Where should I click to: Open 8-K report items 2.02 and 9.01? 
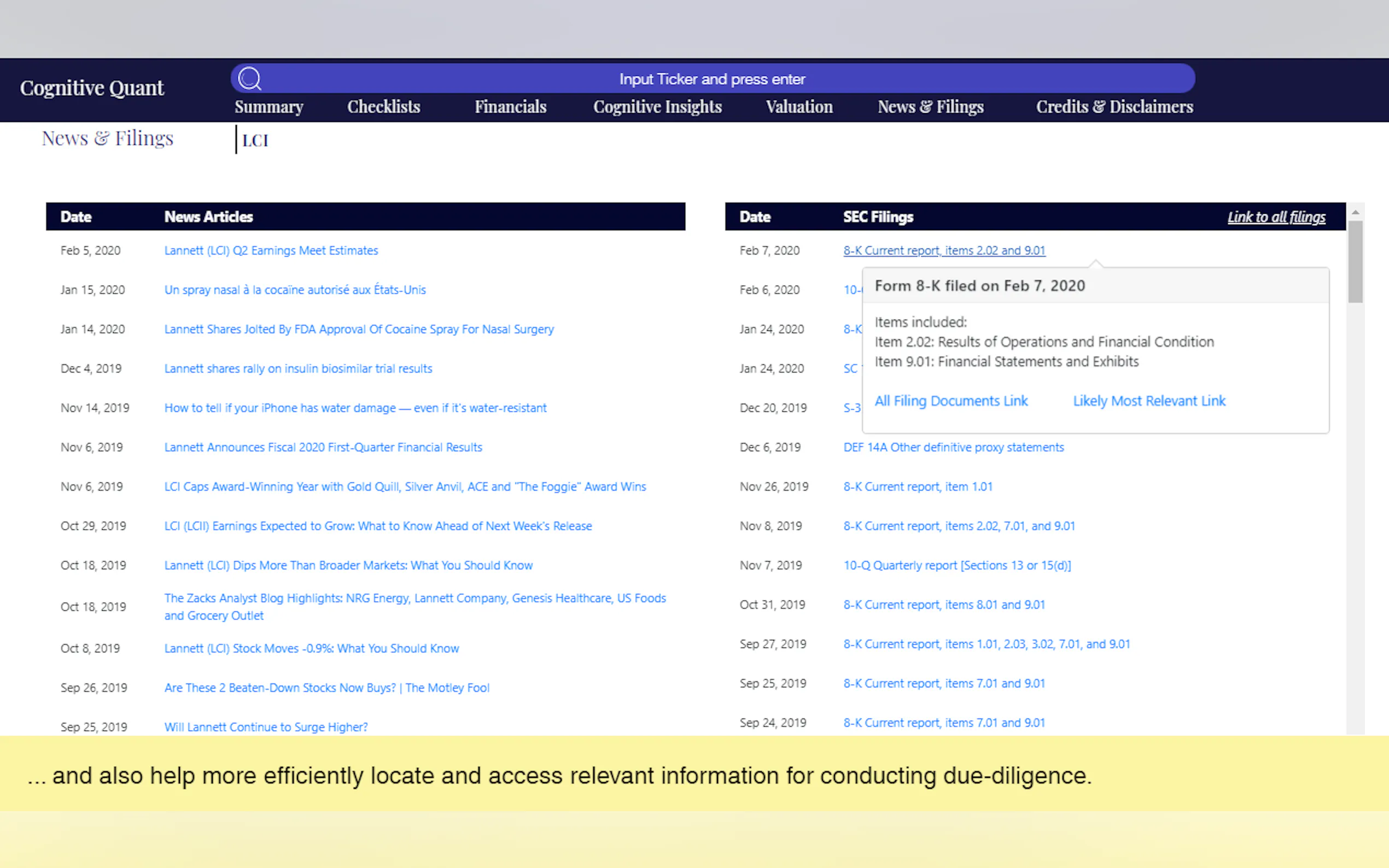point(943,250)
